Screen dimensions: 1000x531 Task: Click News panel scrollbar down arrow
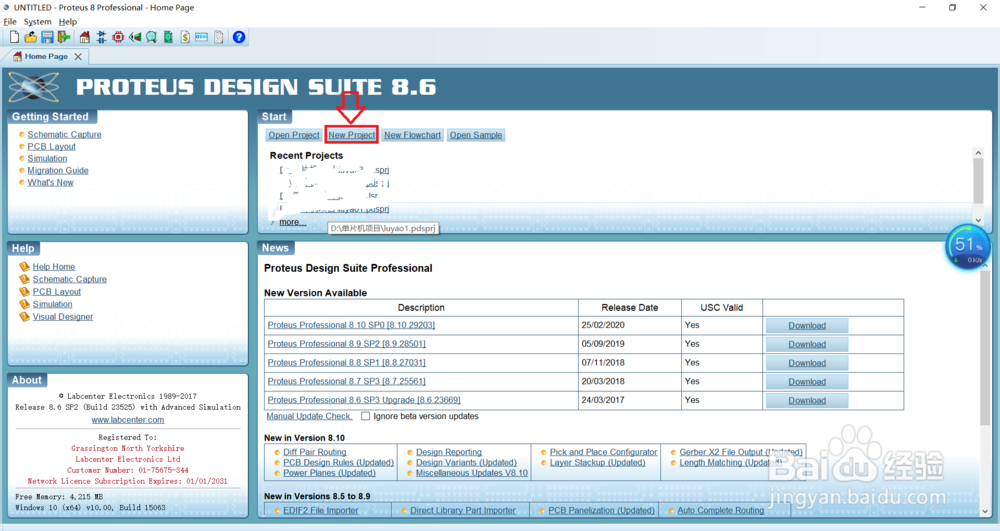(986, 511)
